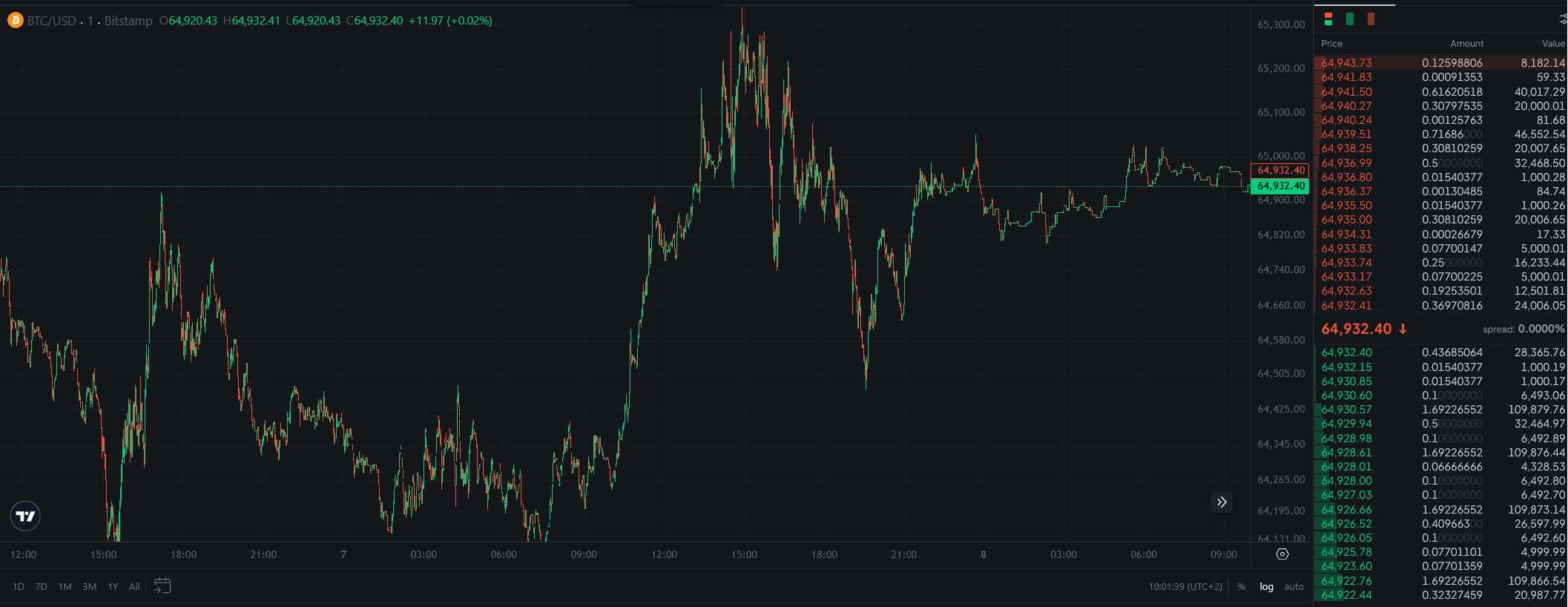Click the +11.97 (+0.02%) change value

[450, 21]
